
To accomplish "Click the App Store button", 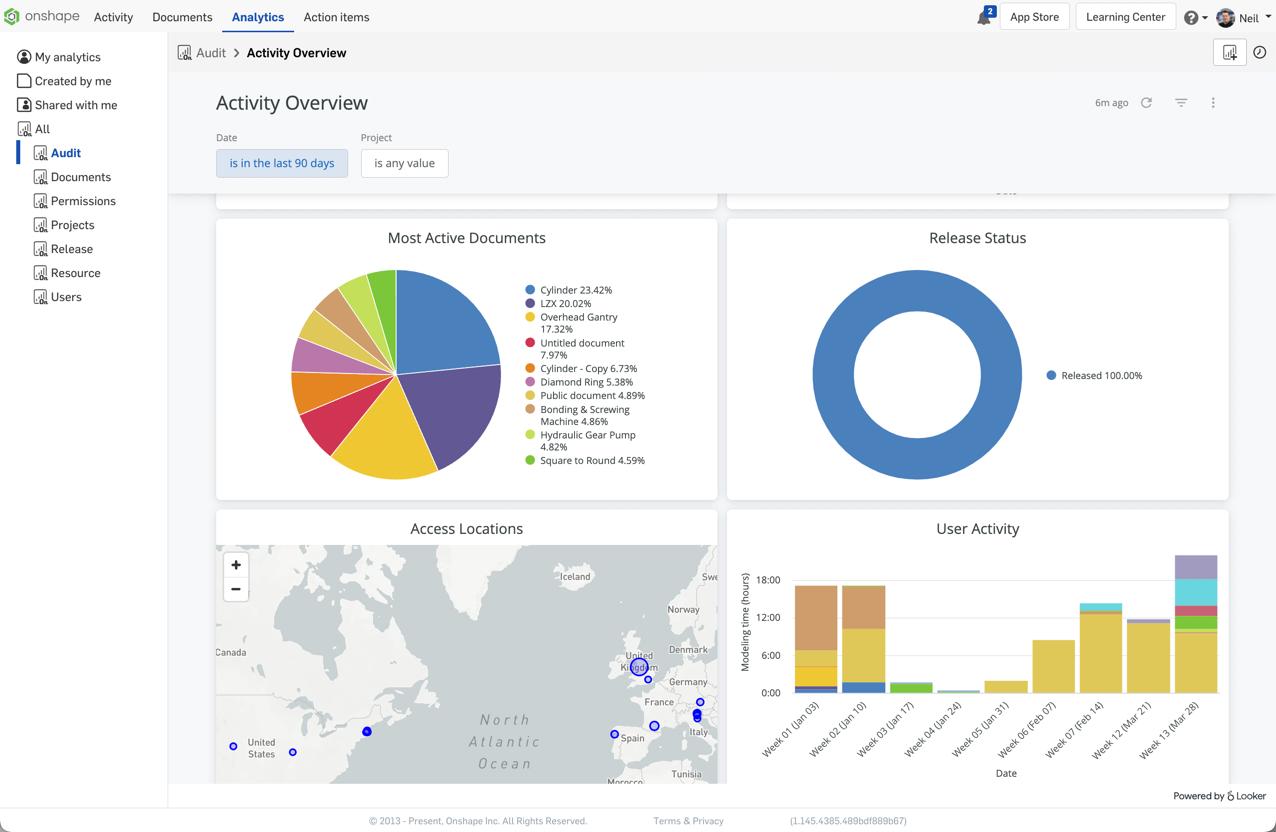I will 1034,17.
